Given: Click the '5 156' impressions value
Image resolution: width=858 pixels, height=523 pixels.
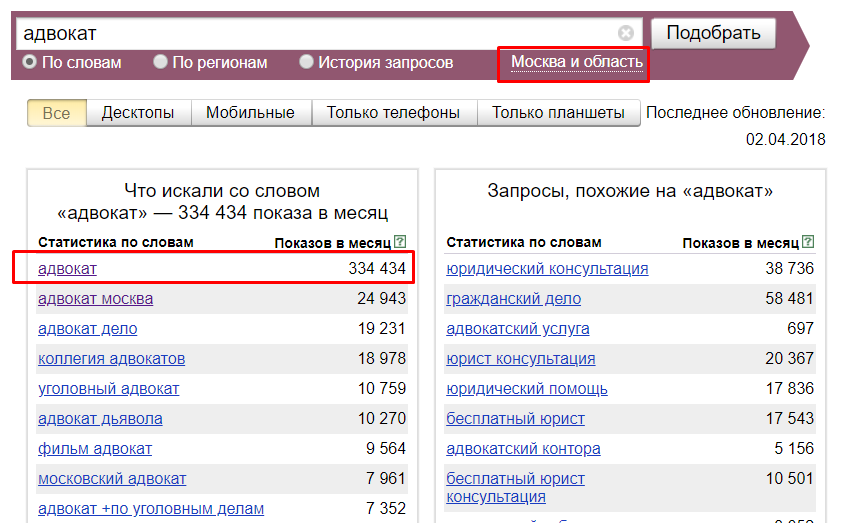Looking at the screenshot, I should click(x=794, y=449).
